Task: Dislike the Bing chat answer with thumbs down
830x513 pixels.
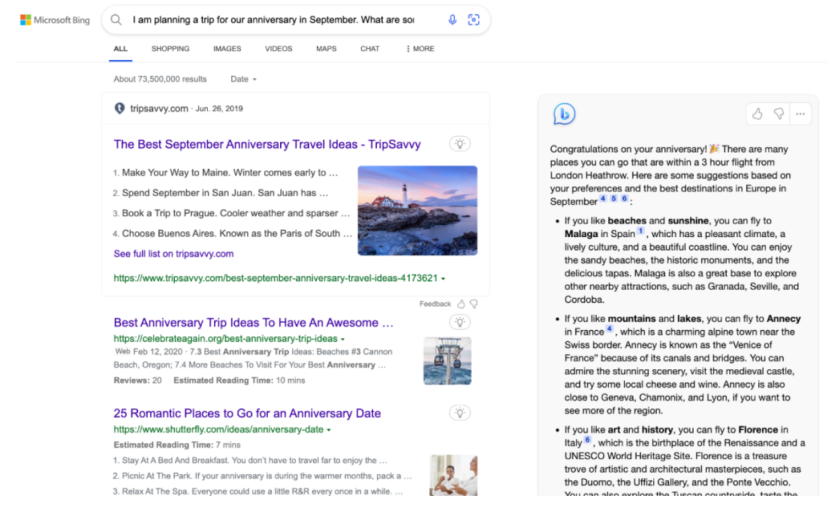Action: 779,114
